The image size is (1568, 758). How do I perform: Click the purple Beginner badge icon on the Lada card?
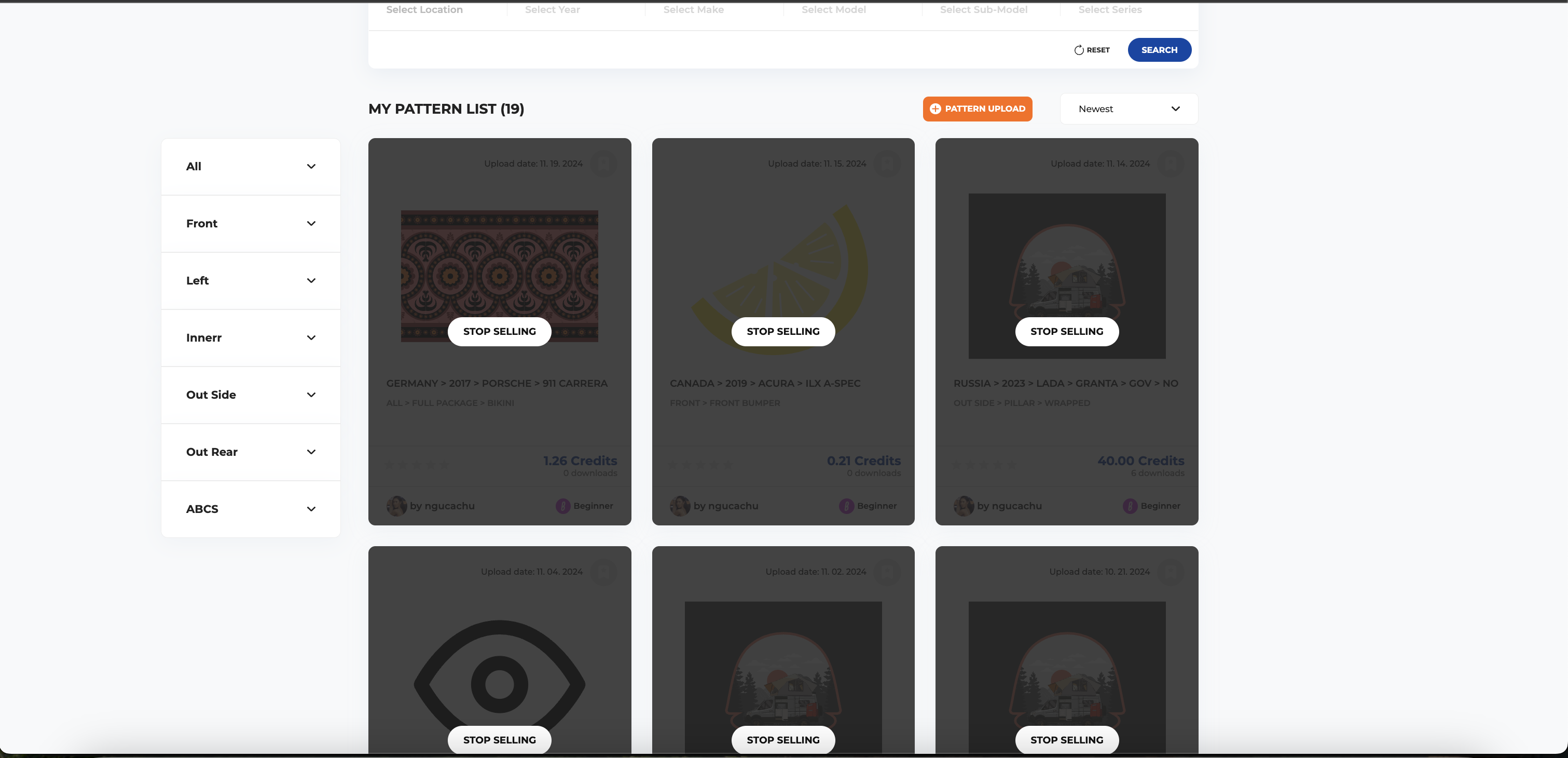(1131, 506)
